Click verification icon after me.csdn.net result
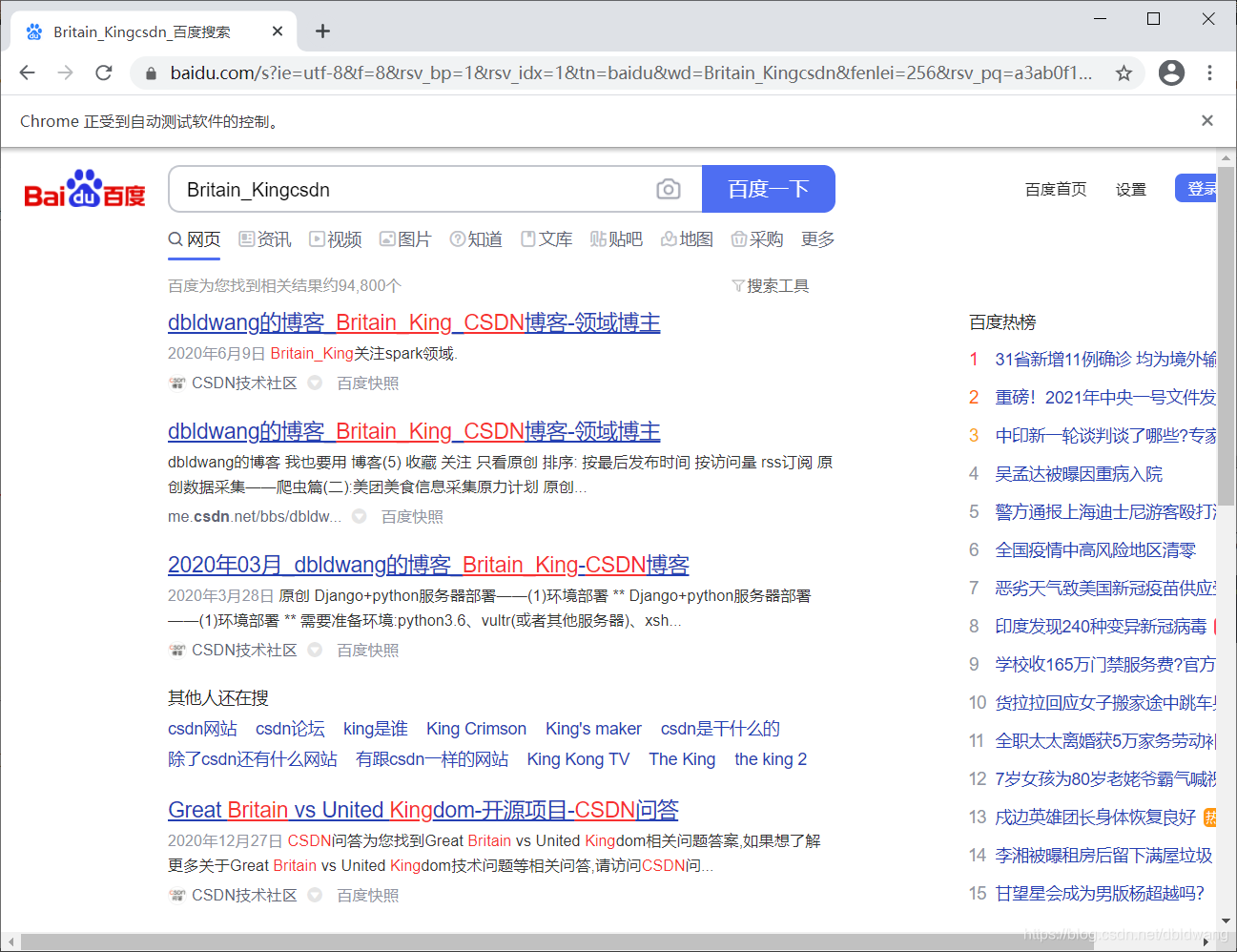 [360, 516]
